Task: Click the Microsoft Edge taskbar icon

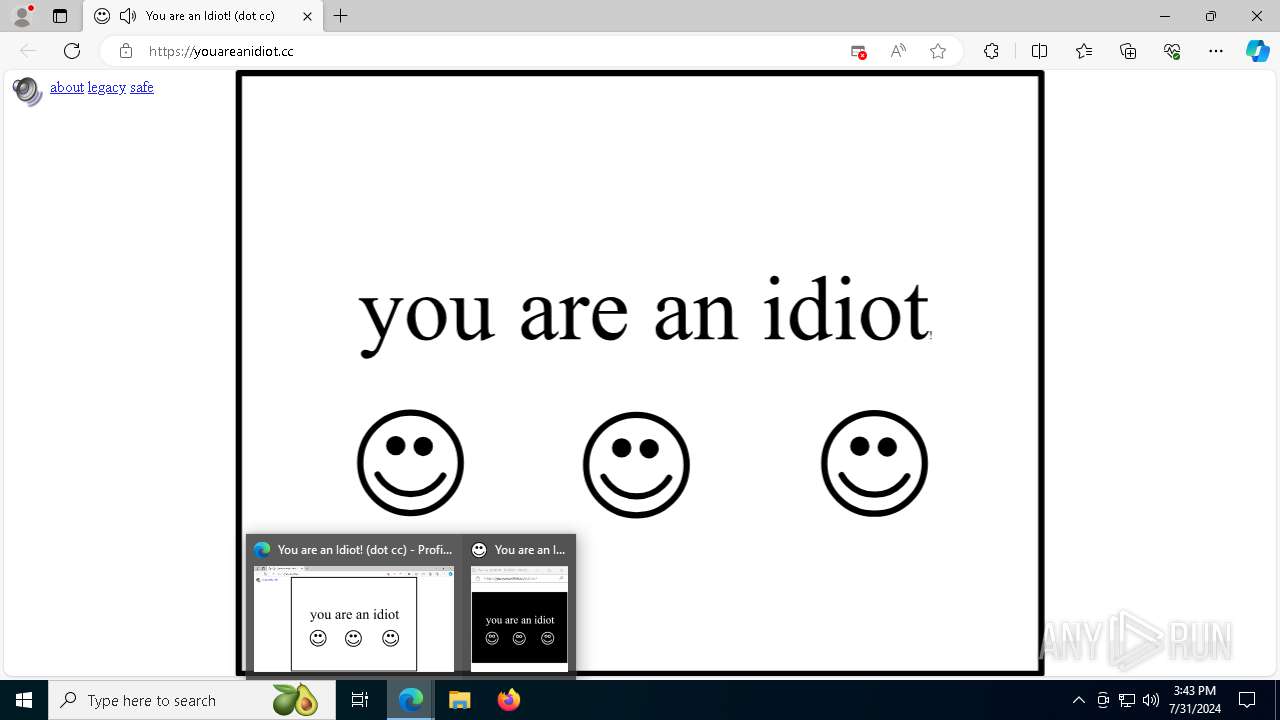Action: click(x=411, y=700)
